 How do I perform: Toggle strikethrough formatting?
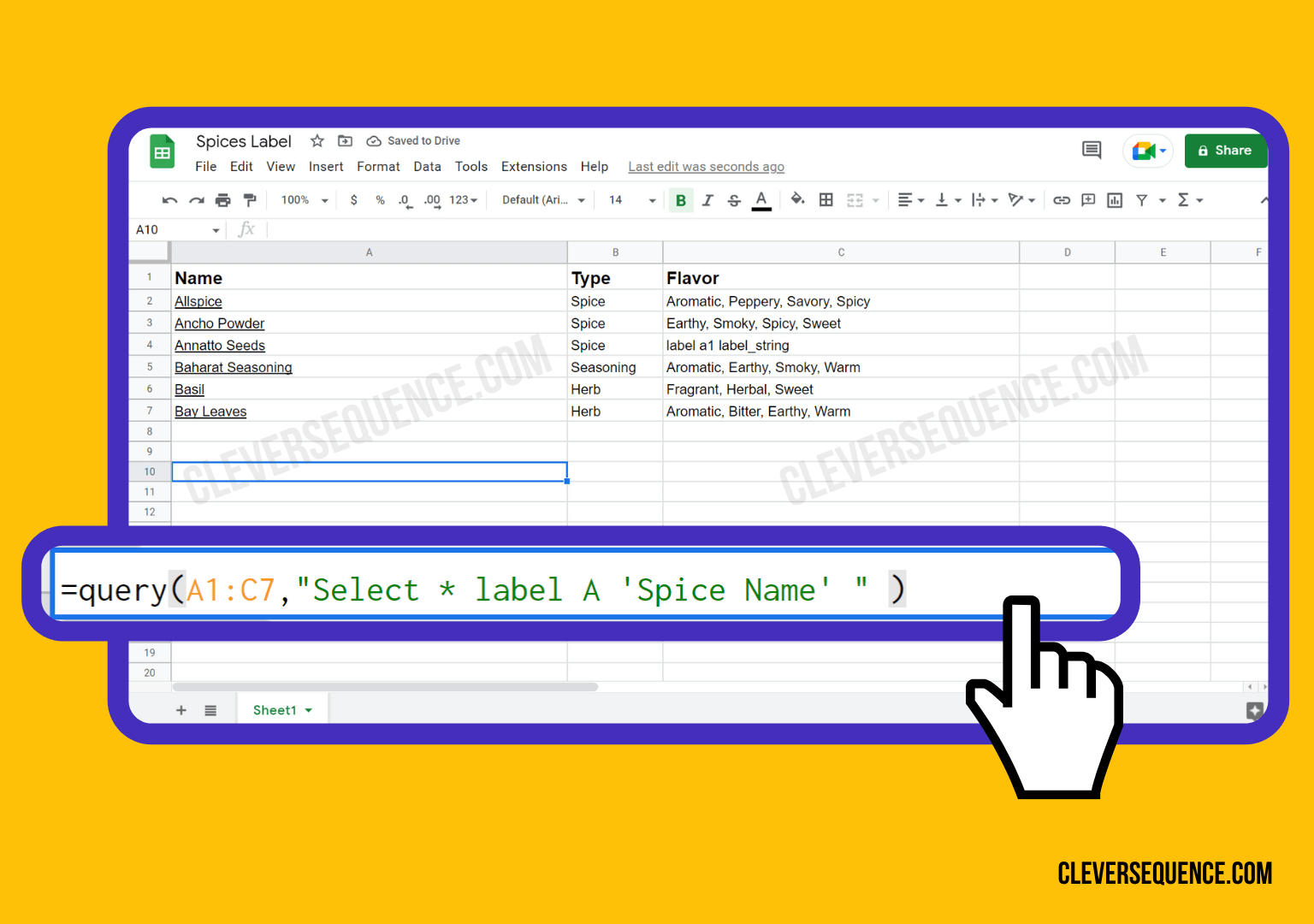734,200
